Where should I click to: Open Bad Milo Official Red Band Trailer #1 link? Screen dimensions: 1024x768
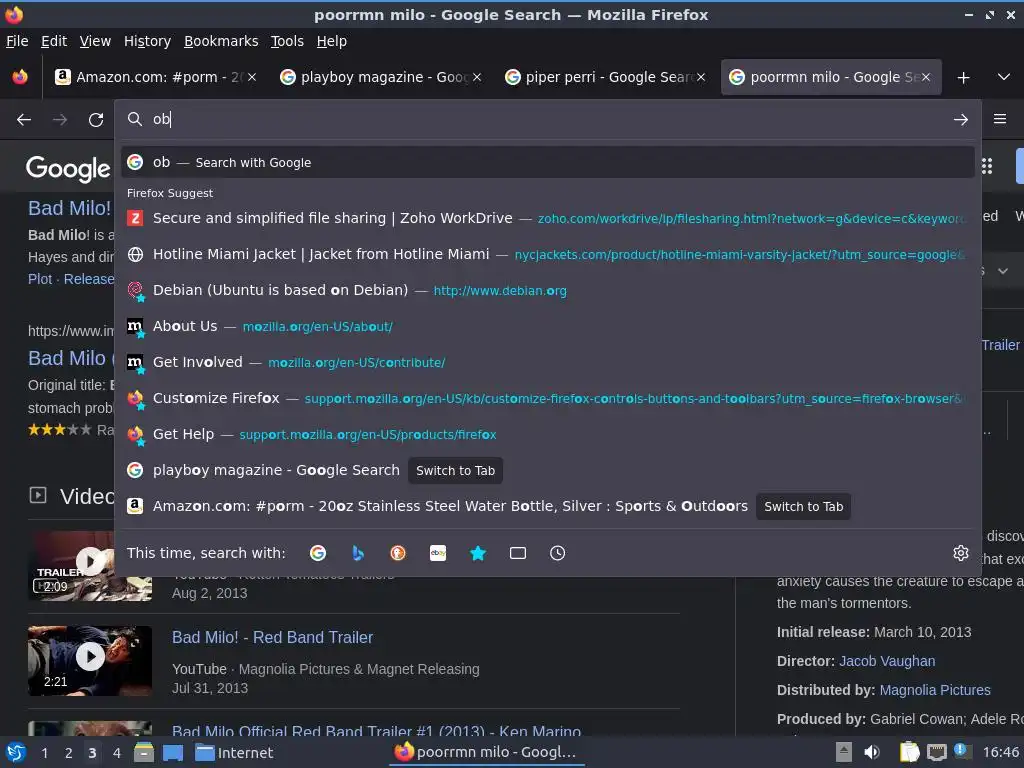click(376, 731)
